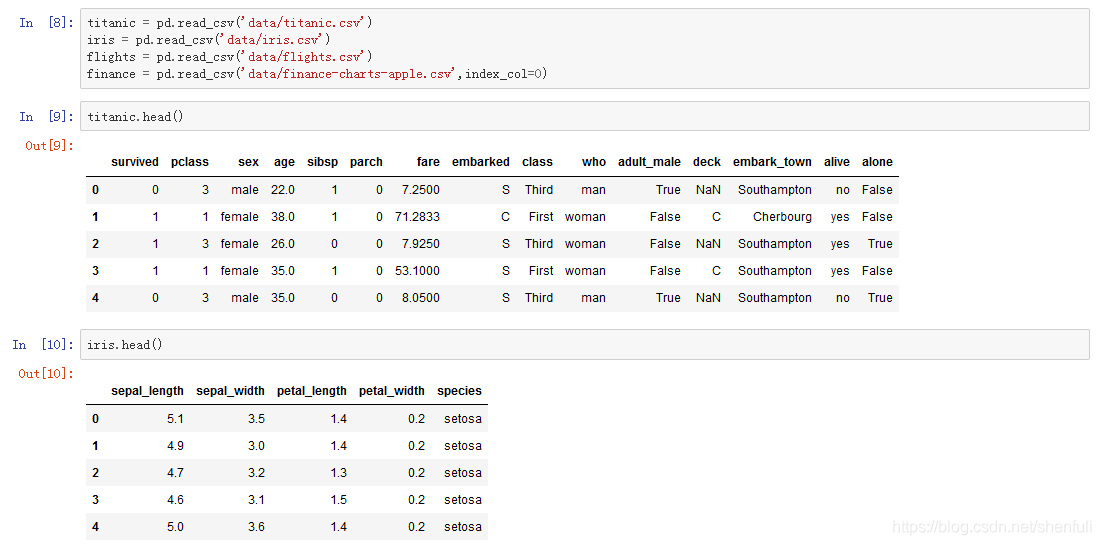The width and height of the screenshot is (1101, 545).
Task: Click the 'alive' column header
Action: (x=837, y=162)
